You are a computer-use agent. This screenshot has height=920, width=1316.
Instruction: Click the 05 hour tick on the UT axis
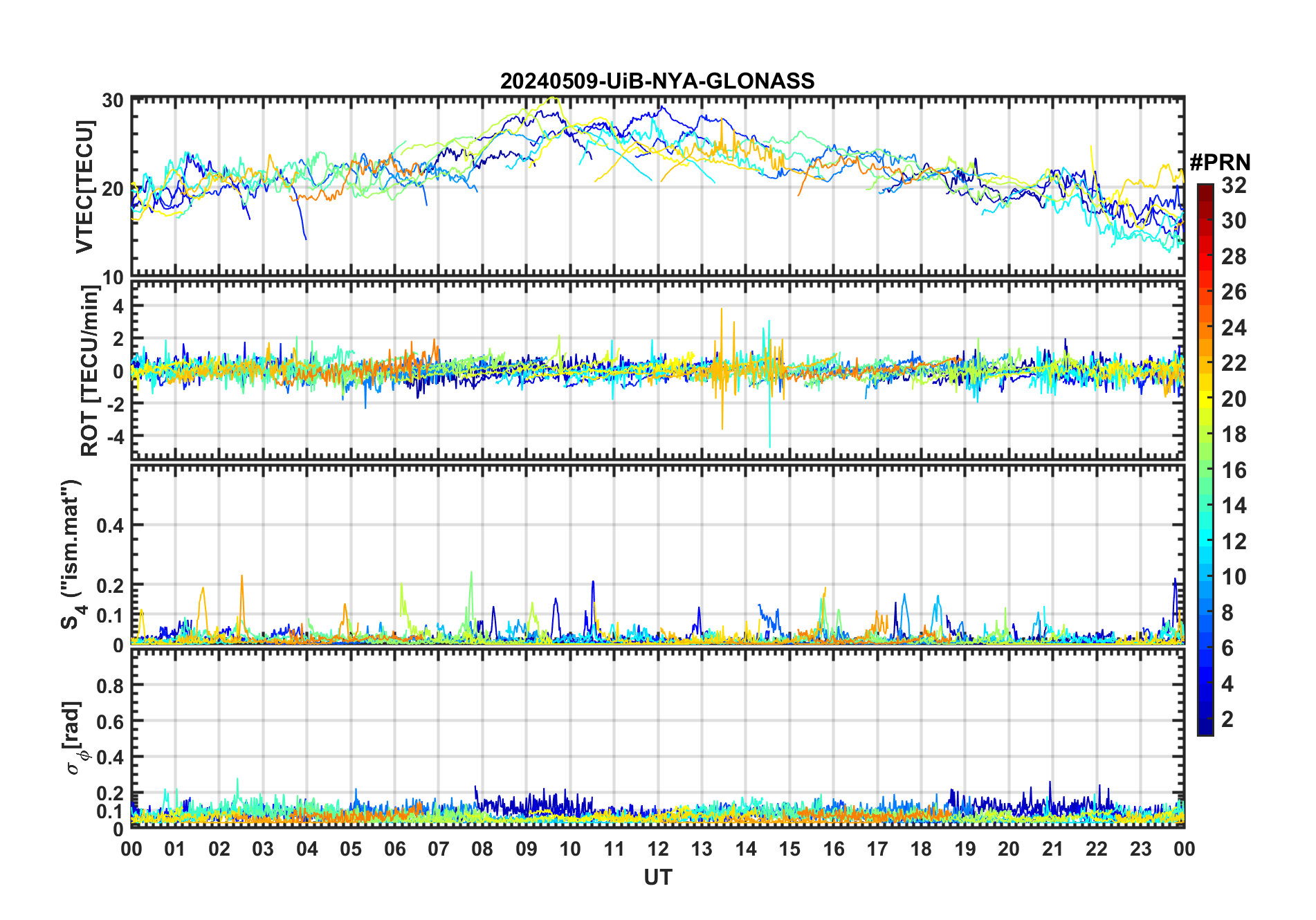click(351, 849)
